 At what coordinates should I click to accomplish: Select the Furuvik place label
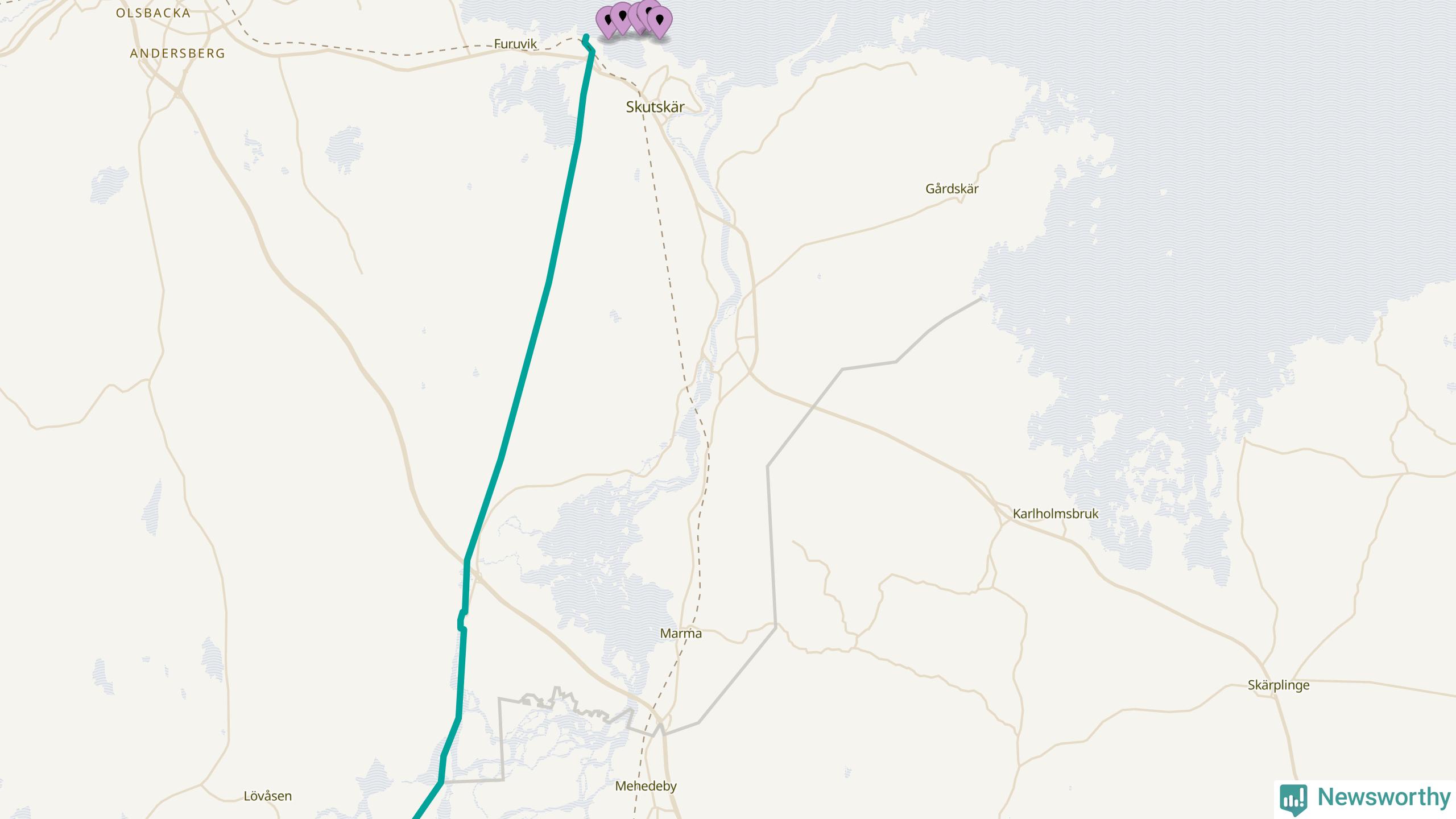(515, 44)
